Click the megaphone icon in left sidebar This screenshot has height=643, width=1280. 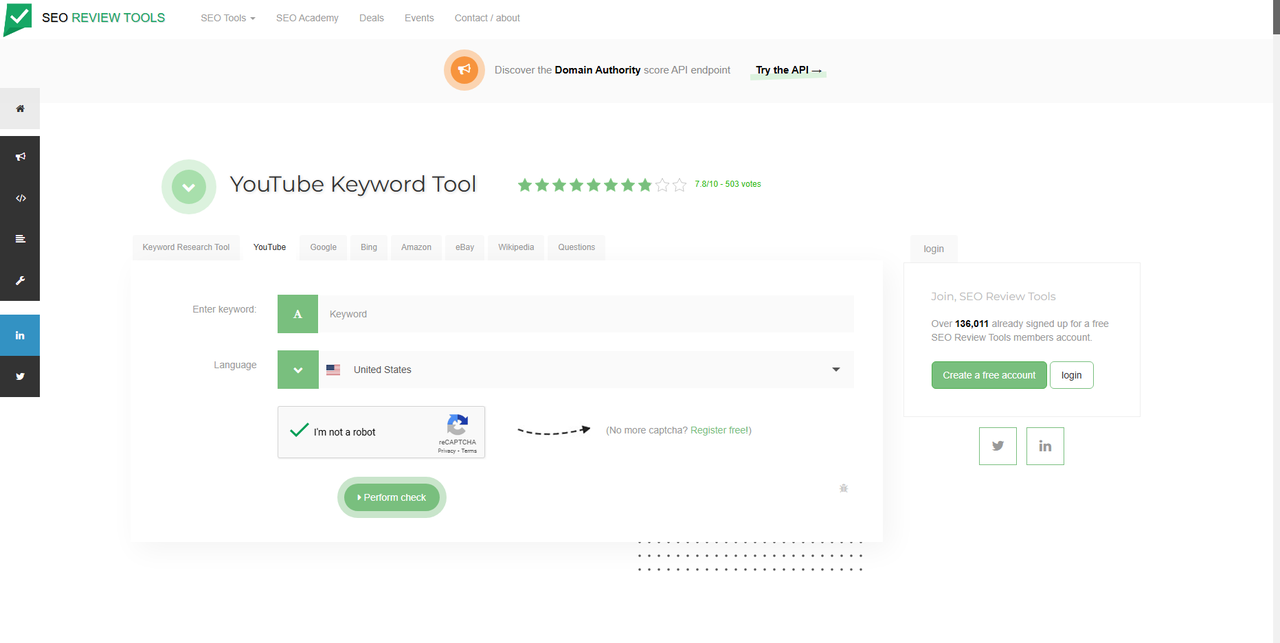click(20, 157)
